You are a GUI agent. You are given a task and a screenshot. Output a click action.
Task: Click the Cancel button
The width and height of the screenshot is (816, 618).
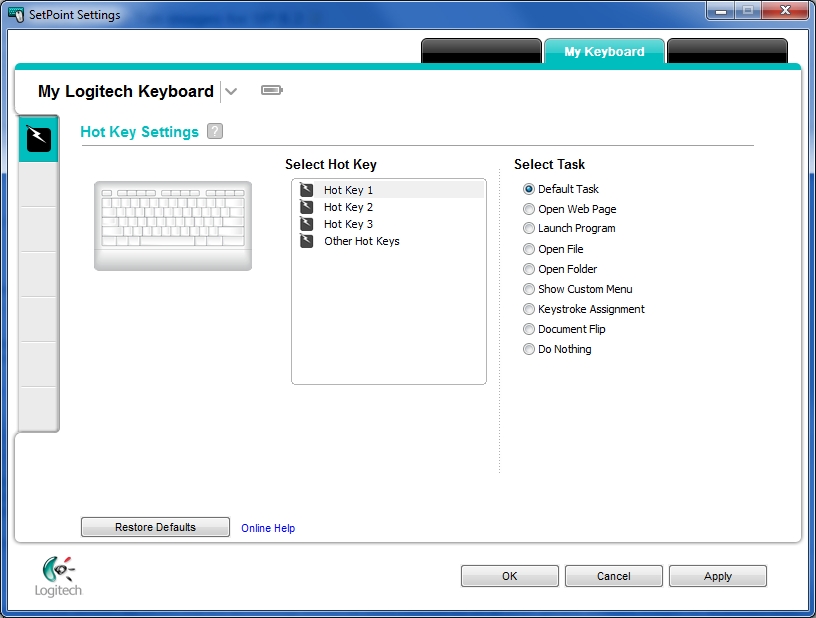614,576
